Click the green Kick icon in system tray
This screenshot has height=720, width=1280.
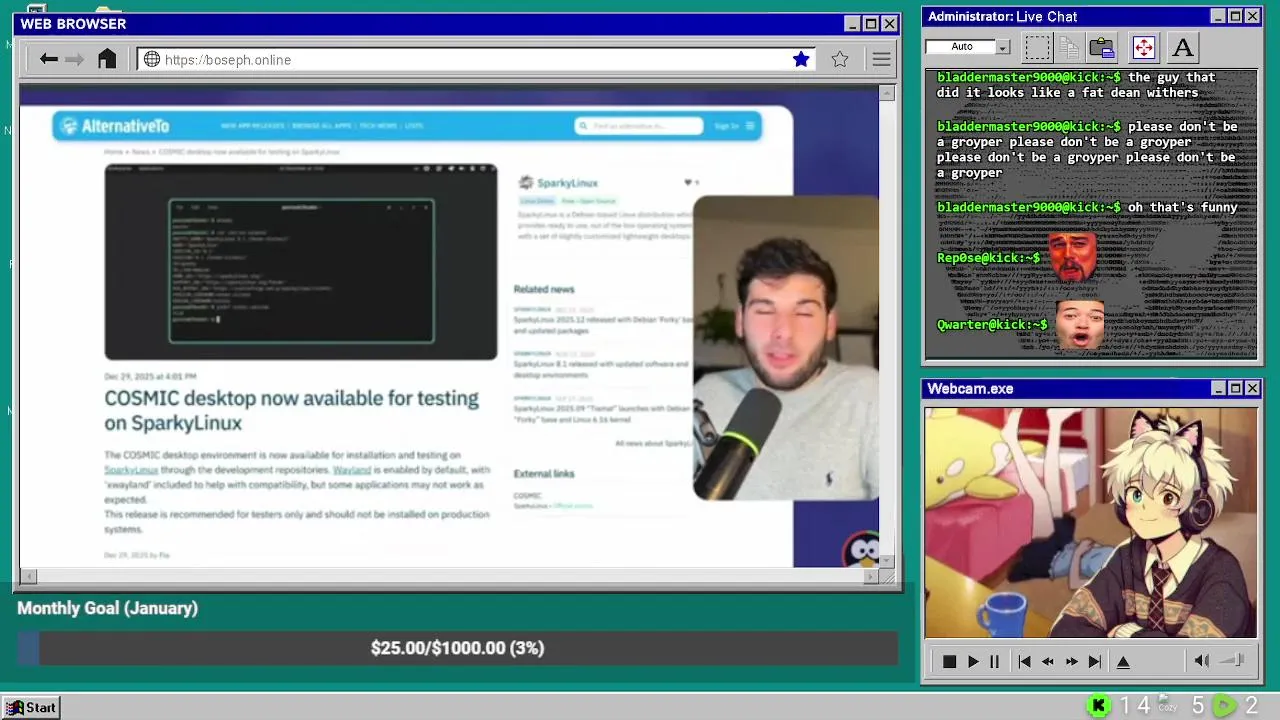tap(1098, 706)
